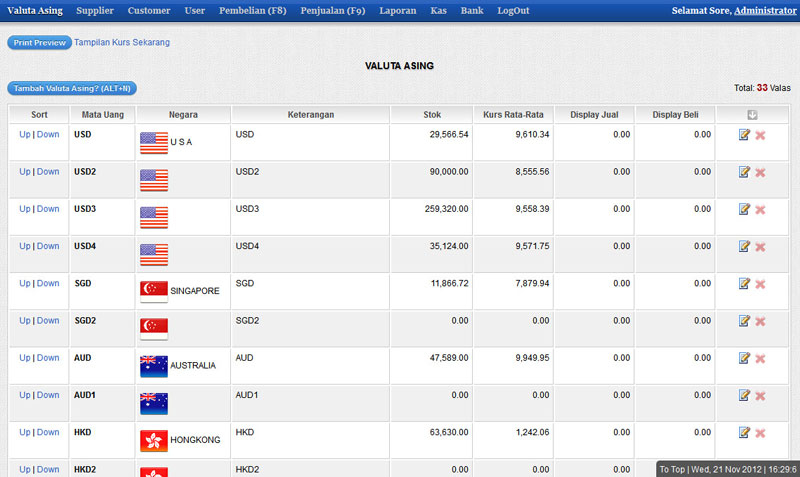
Task: Select the Bank menu item
Action: coord(471,10)
